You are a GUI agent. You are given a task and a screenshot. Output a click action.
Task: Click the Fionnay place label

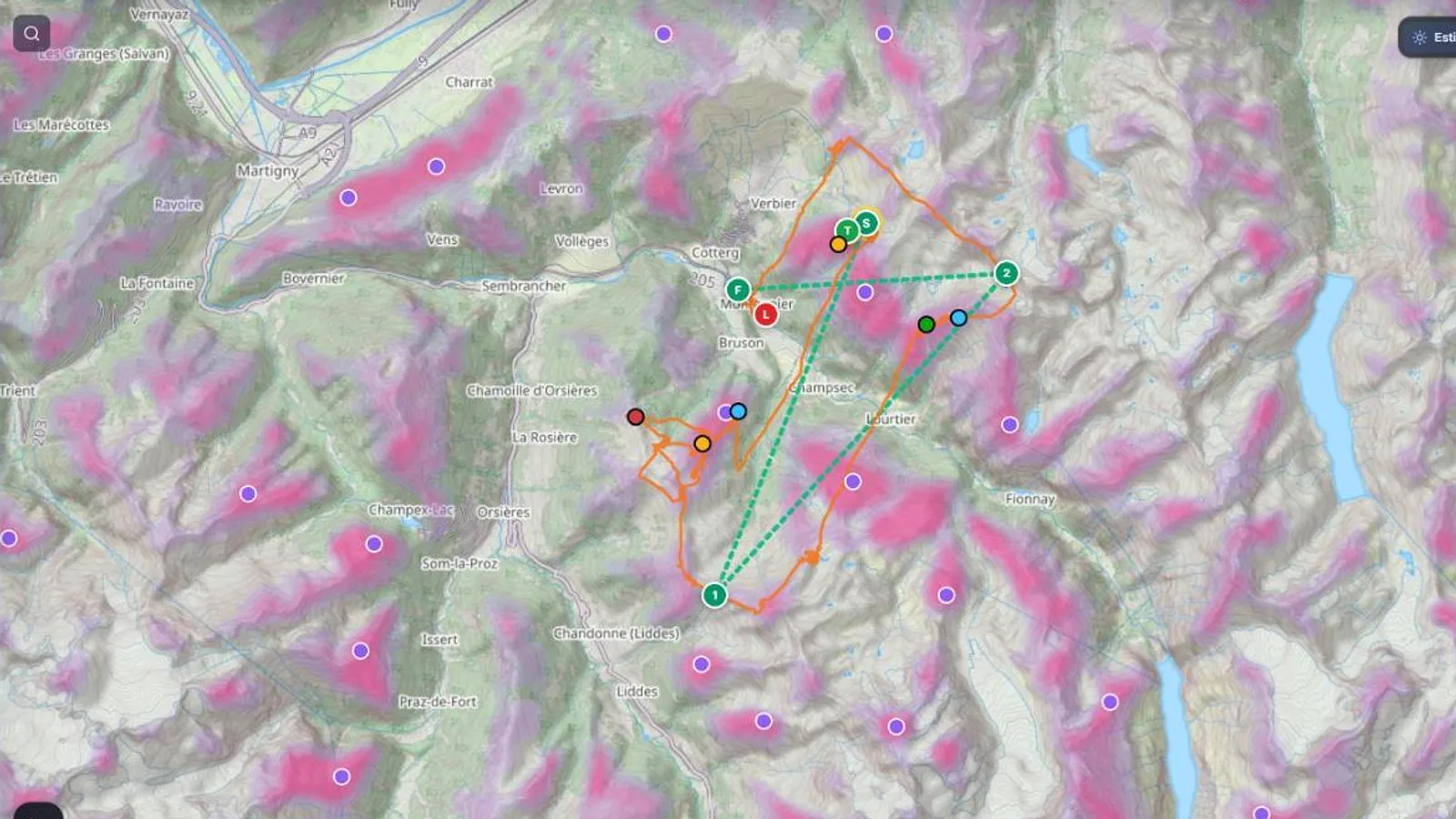pos(1030,499)
